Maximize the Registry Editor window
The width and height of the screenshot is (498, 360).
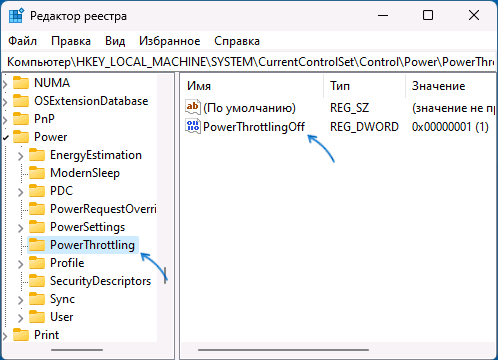428,15
